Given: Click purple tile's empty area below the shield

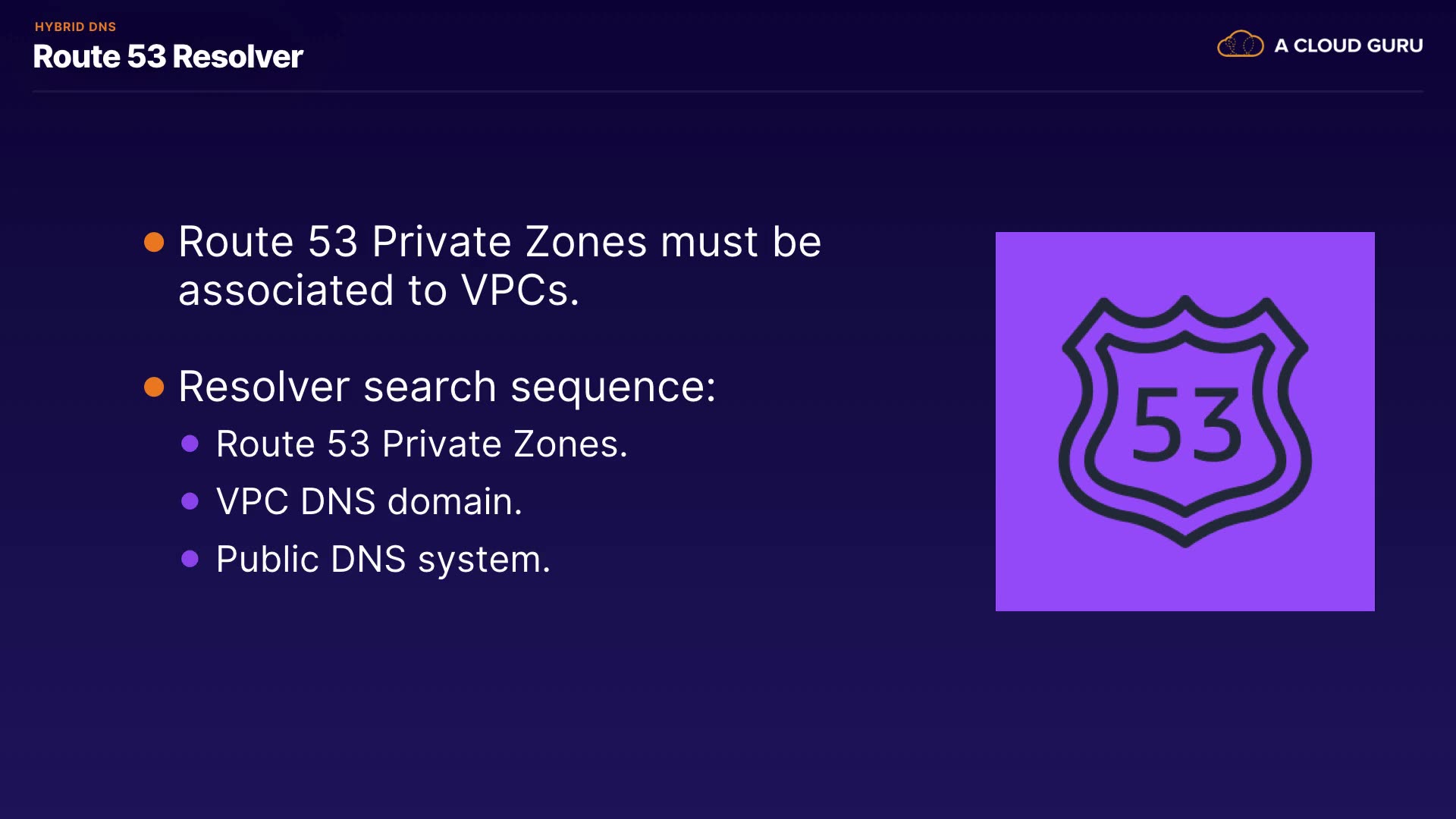Looking at the screenshot, I should point(1185,581).
